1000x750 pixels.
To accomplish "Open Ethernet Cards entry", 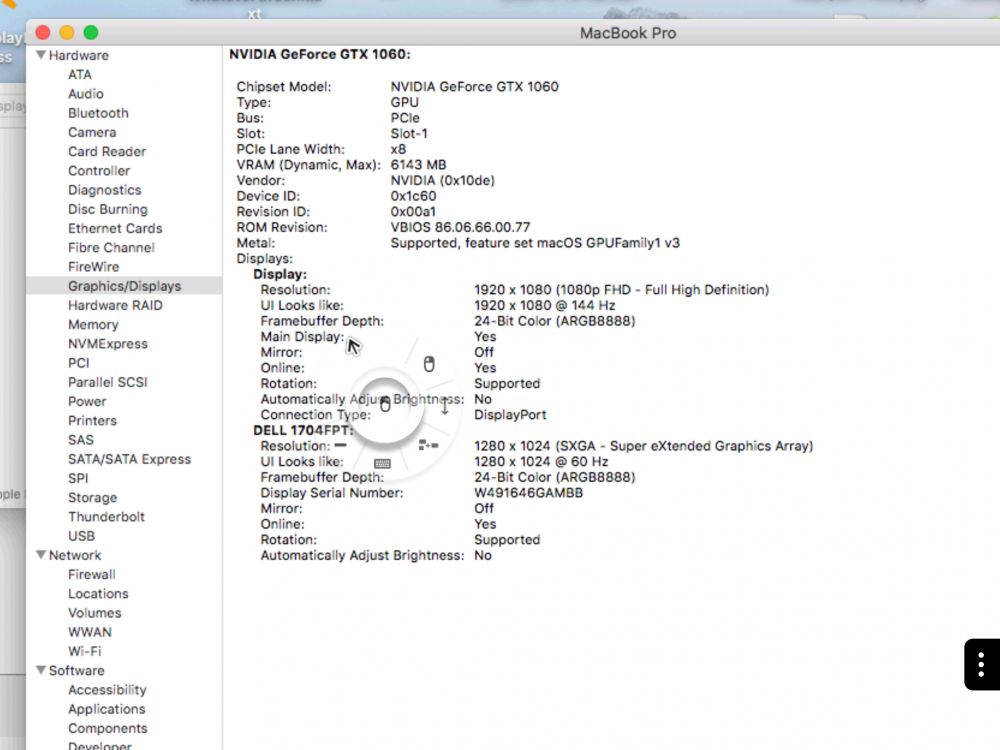I will (x=115, y=228).
